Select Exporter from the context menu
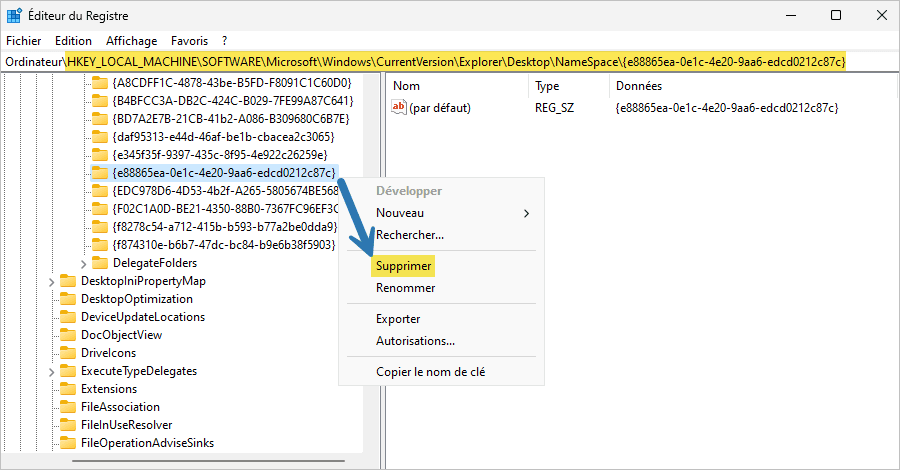 coord(398,318)
